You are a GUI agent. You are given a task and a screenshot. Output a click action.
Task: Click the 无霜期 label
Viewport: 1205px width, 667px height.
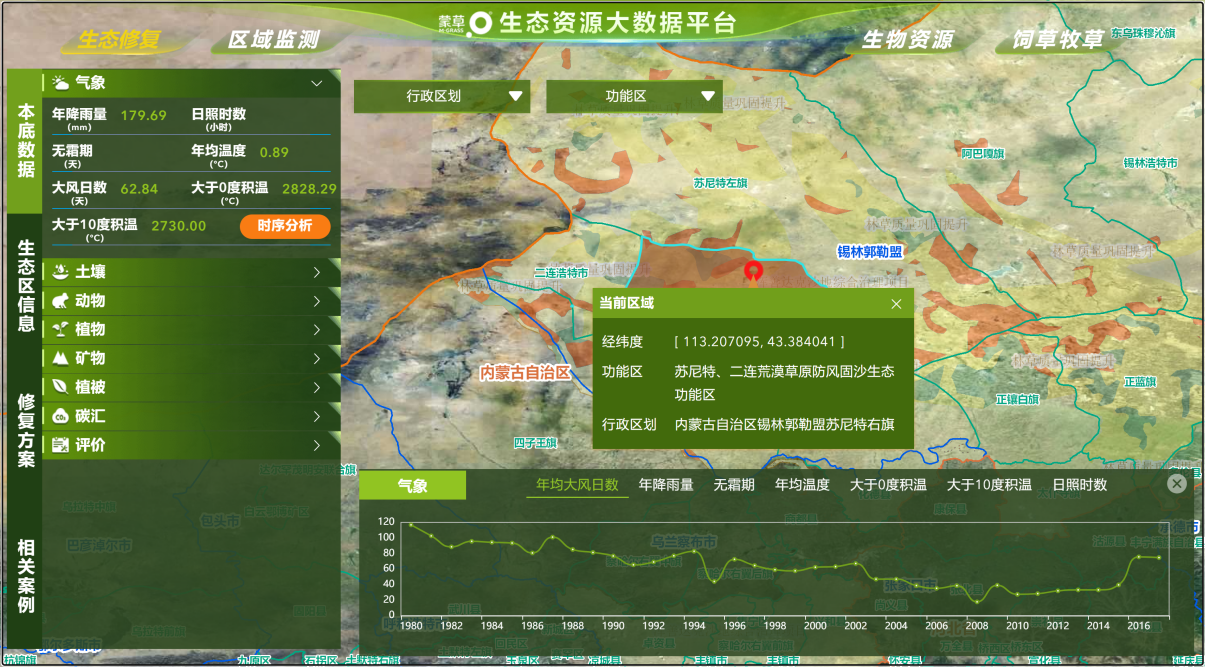pos(72,150)
